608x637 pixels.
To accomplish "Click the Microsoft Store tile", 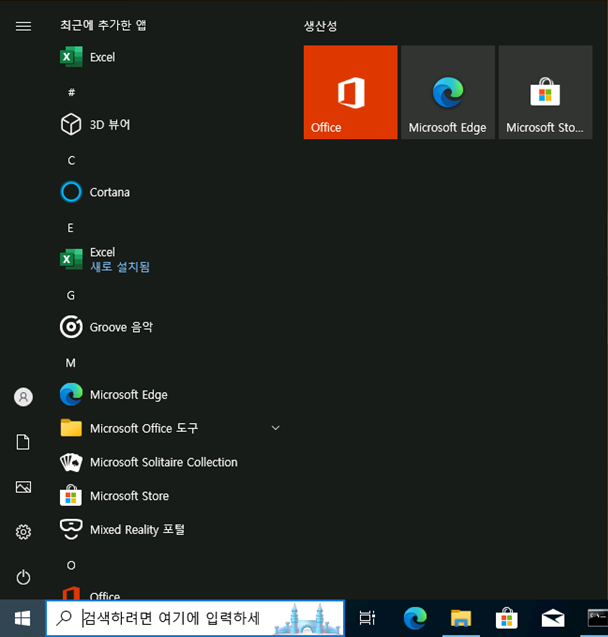I will [545, 92].
